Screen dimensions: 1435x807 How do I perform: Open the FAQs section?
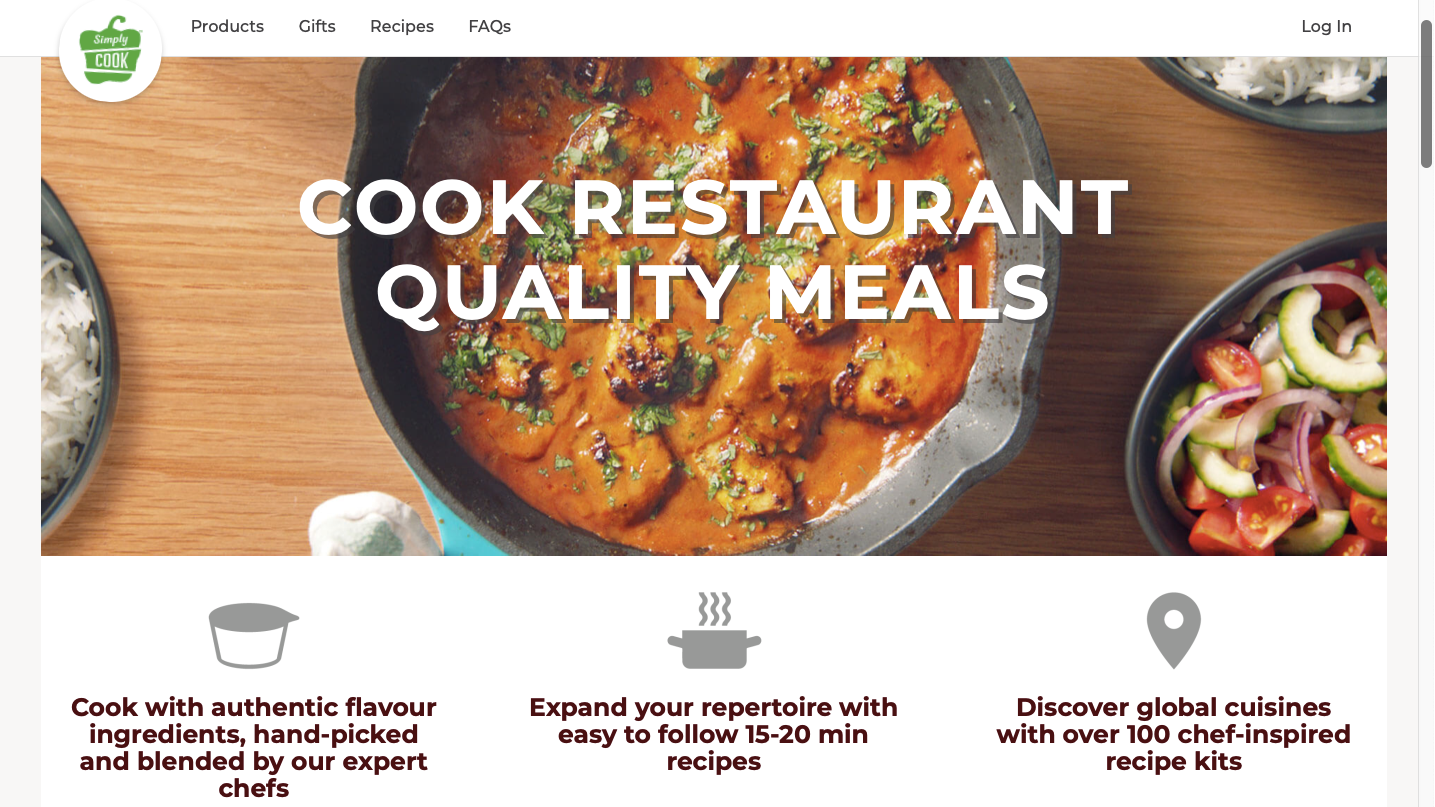[489, 27]
